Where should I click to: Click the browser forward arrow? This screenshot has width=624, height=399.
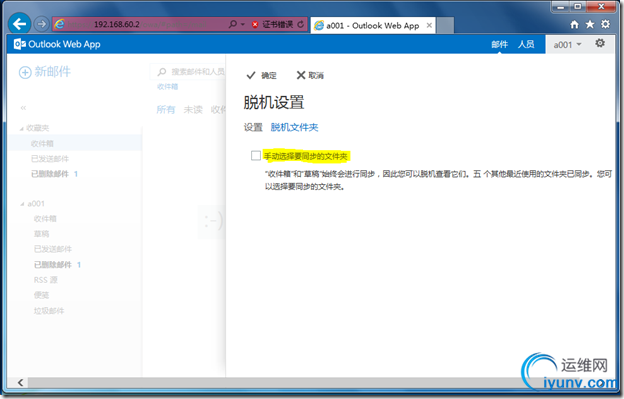click(x=41, y=24)
